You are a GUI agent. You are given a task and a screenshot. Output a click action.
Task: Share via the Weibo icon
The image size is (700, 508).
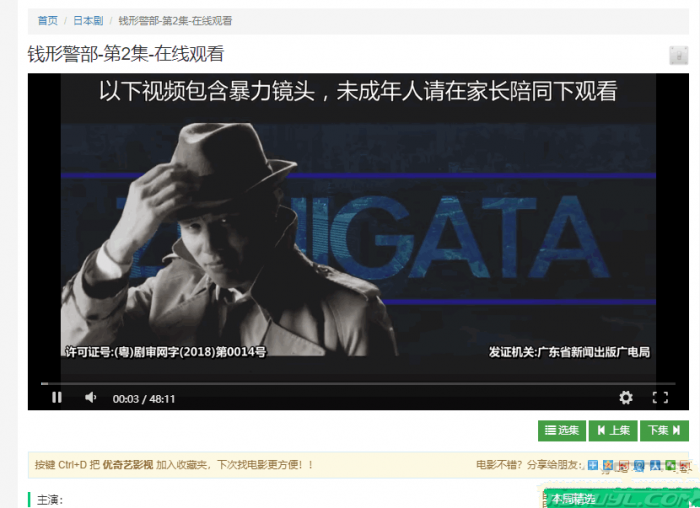tap(624, 465)
